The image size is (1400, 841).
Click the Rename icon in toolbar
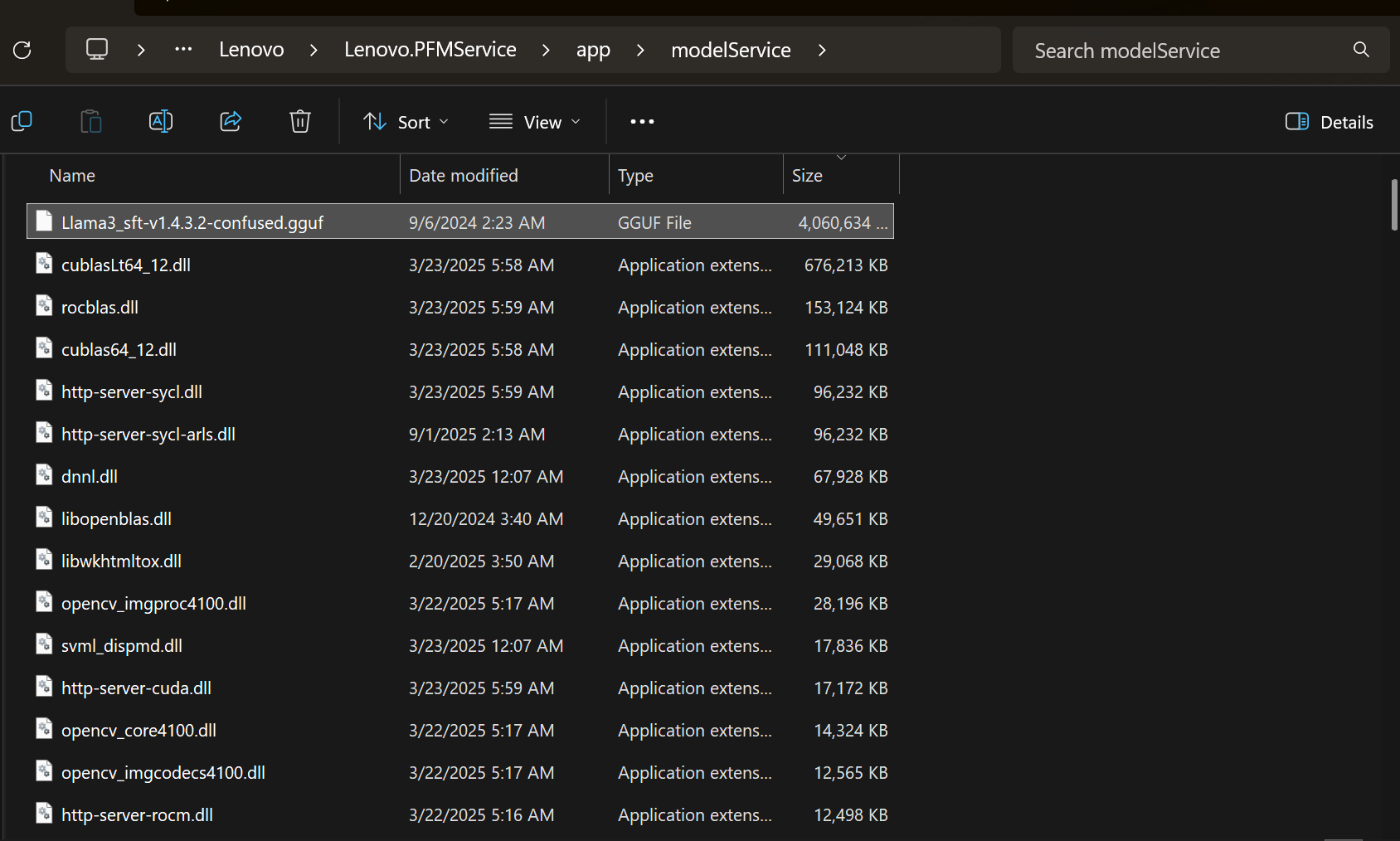(x=161, y=122)
